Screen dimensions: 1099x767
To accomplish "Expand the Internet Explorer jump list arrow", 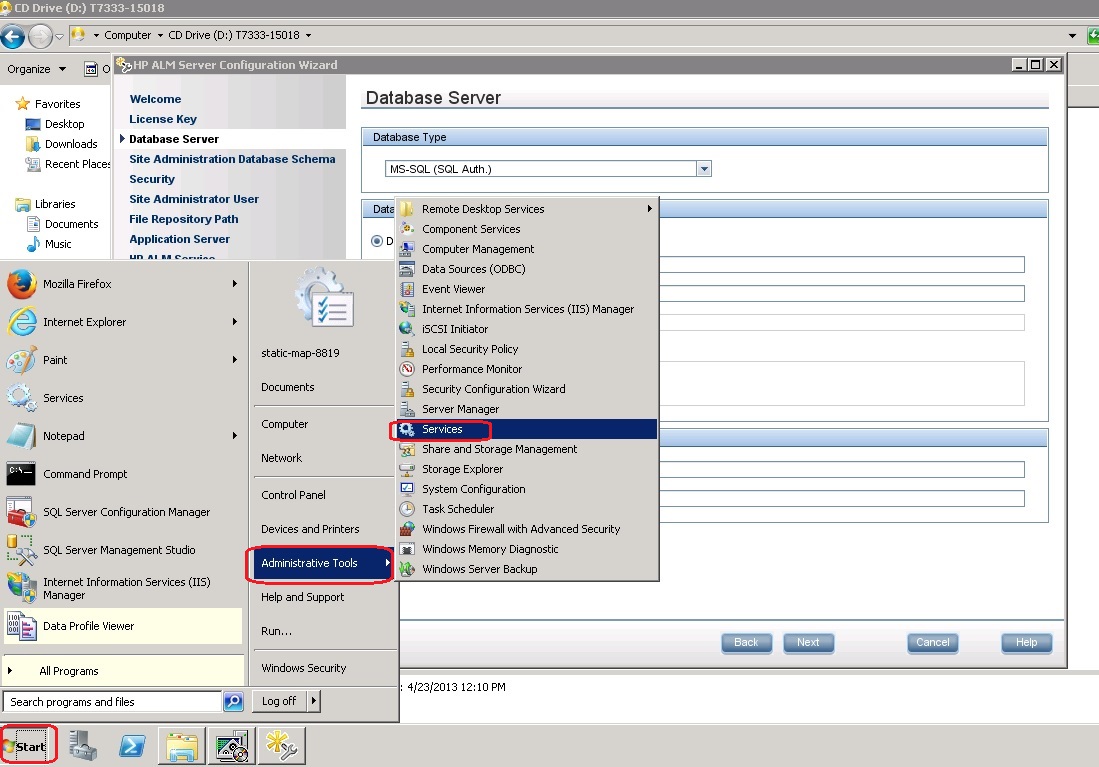I will pyautogui.click(x=235, y=322).
